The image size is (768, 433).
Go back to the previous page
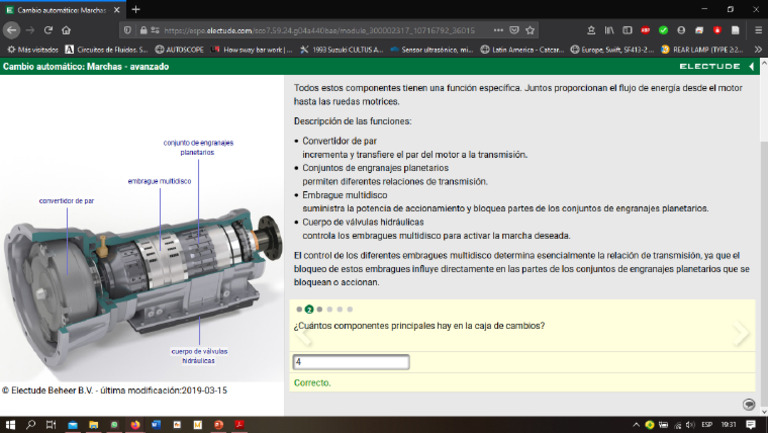[12, 30]
